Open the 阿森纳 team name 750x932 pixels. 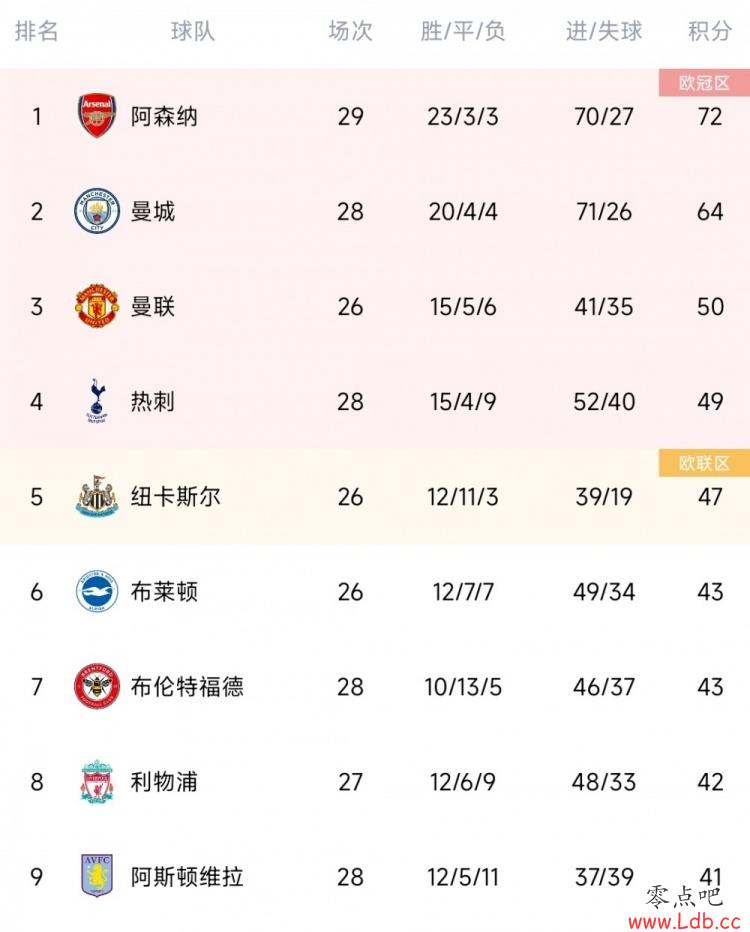click(x=164, y=116)
